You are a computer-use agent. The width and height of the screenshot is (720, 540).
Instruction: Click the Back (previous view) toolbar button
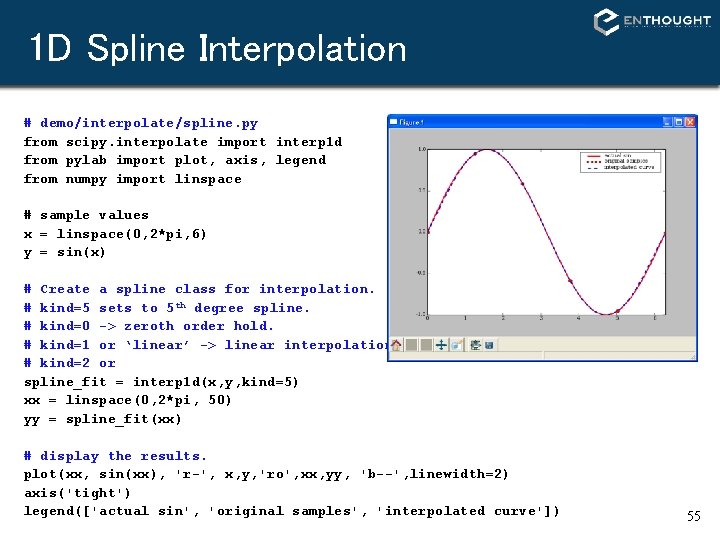412,345
